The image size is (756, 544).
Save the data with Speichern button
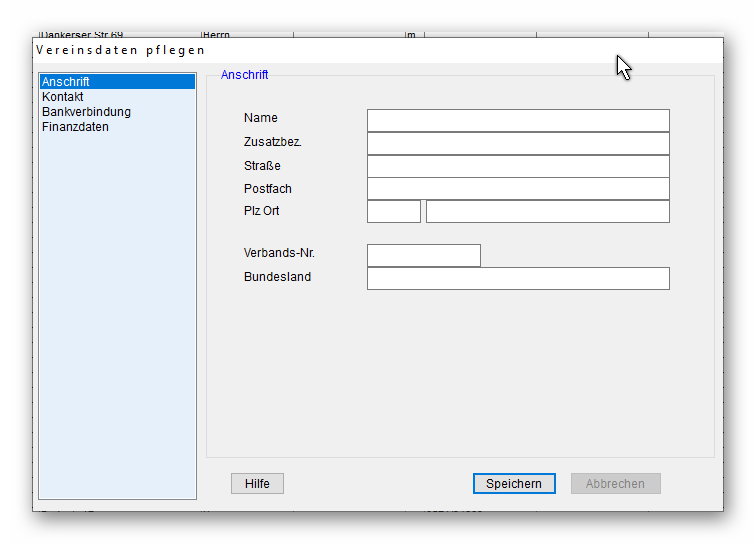coord(513,484)
